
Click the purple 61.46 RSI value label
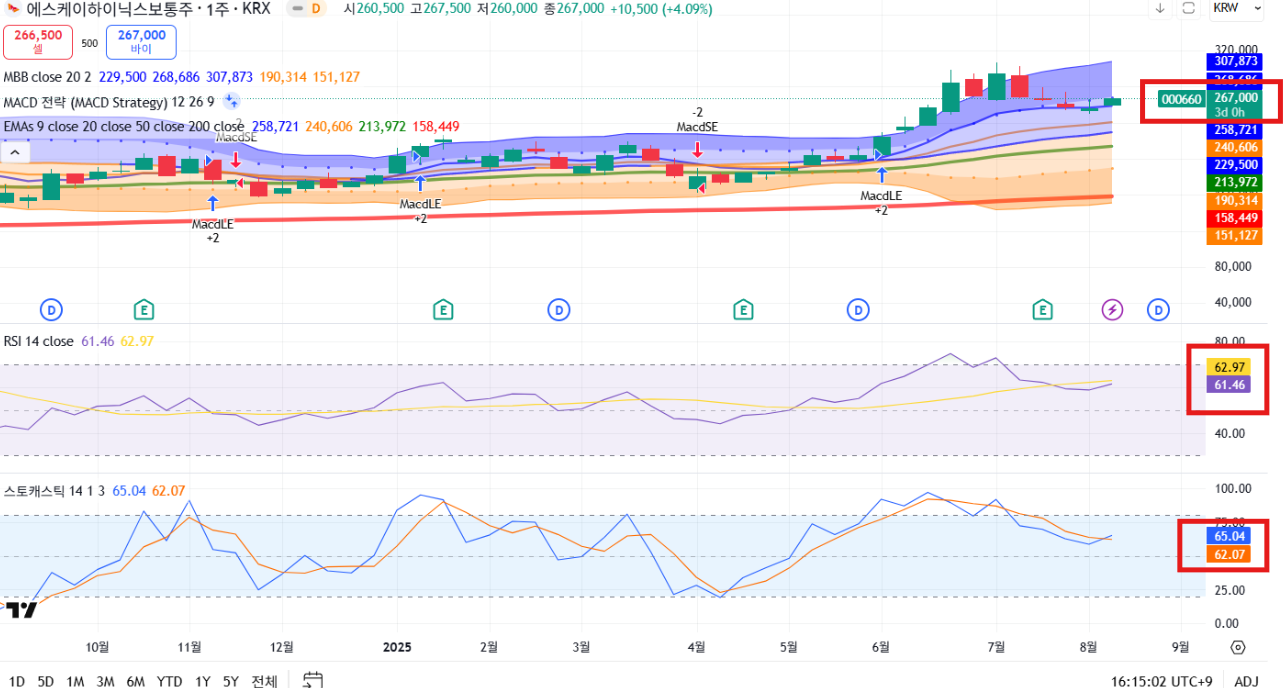tap(1228, 384)
